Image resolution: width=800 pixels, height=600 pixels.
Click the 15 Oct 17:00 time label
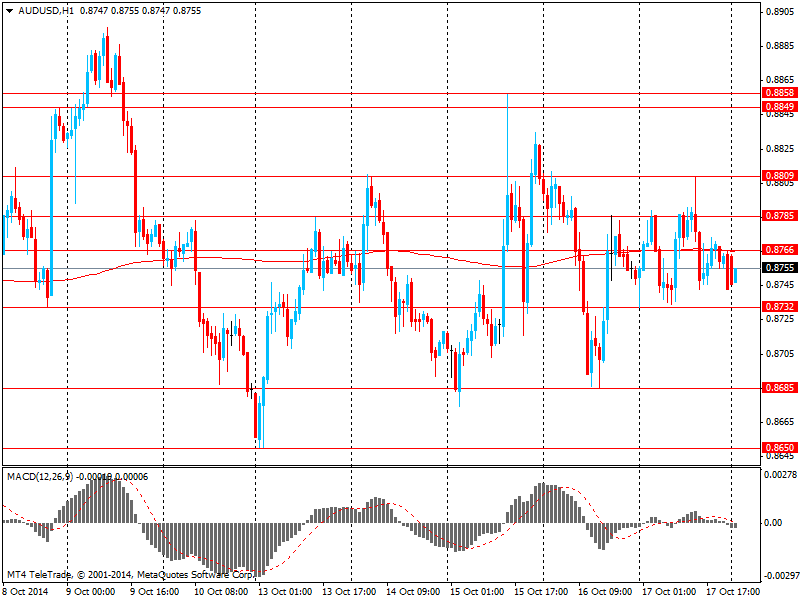(542, 592)
